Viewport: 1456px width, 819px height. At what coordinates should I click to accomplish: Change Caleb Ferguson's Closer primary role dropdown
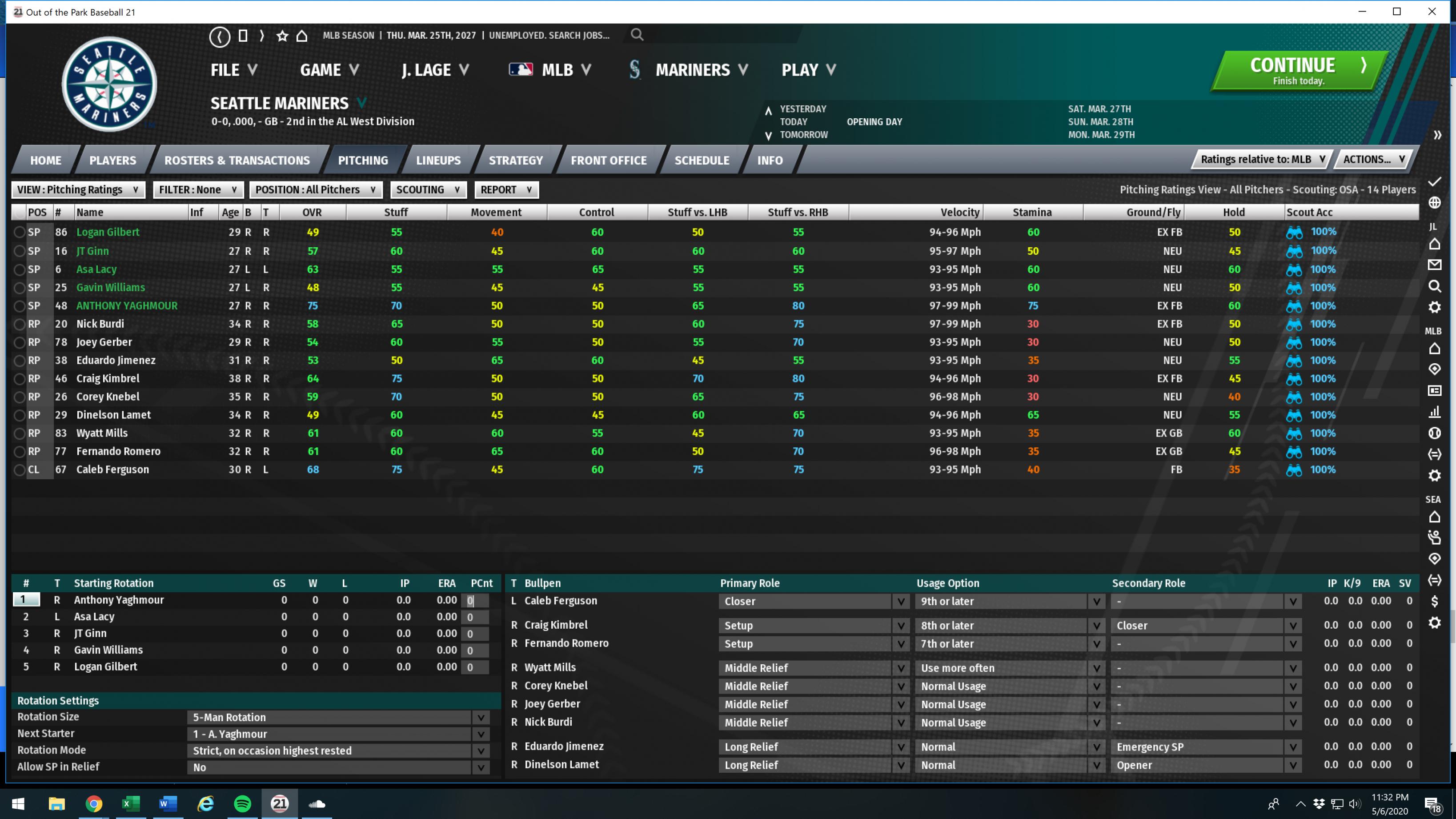[x=814, y=602]
